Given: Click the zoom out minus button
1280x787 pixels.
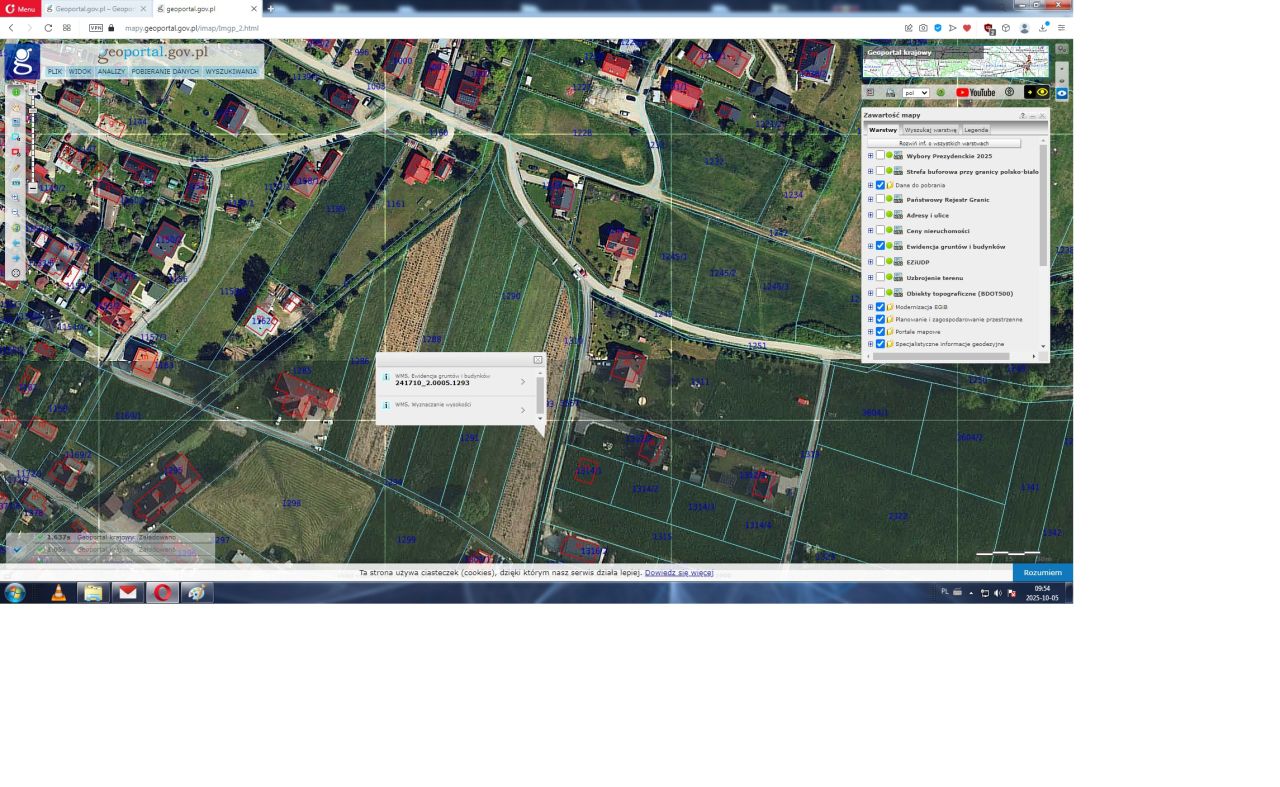Looking at the screenshot, I should pos(32,188).
